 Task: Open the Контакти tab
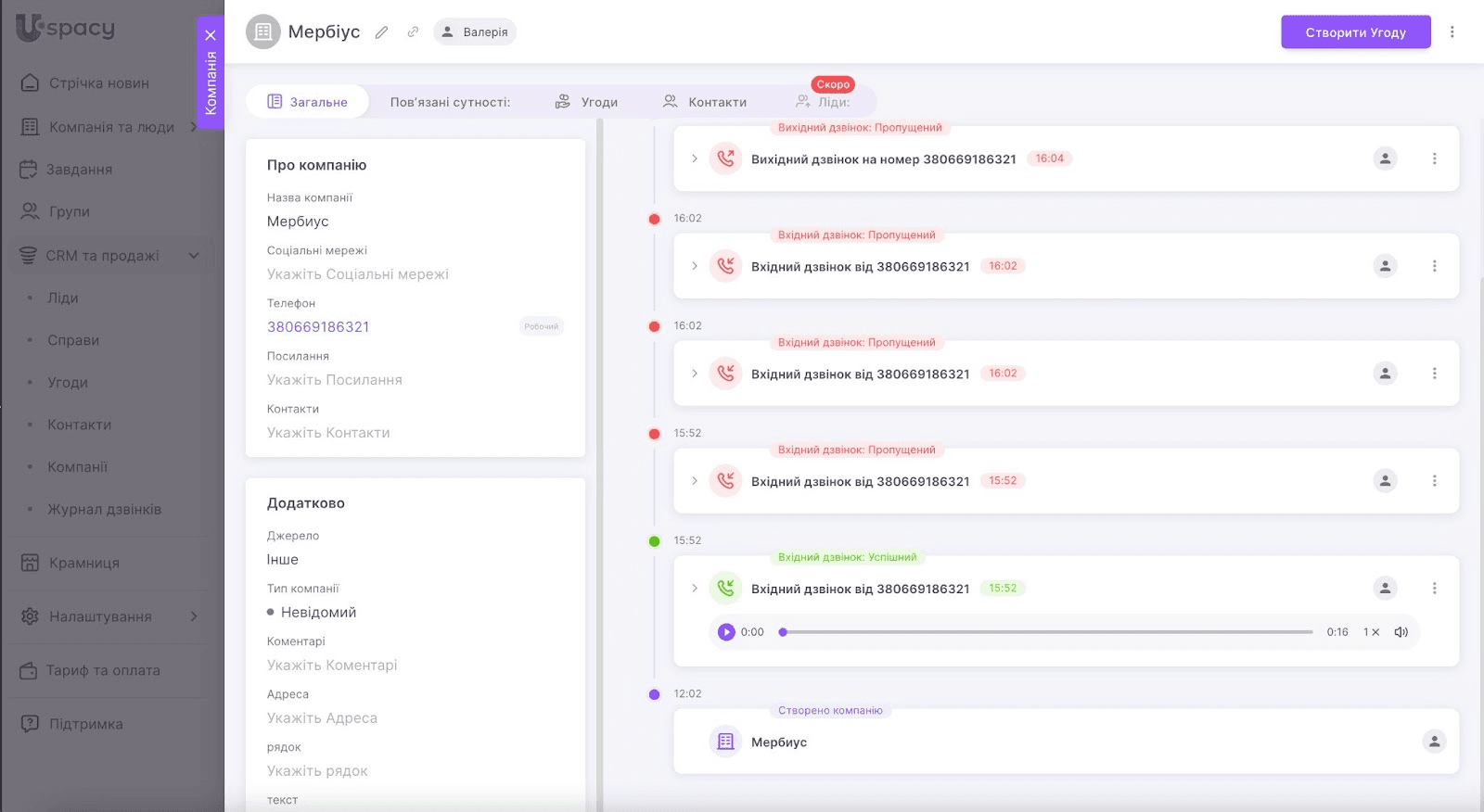tap(705, 102)
